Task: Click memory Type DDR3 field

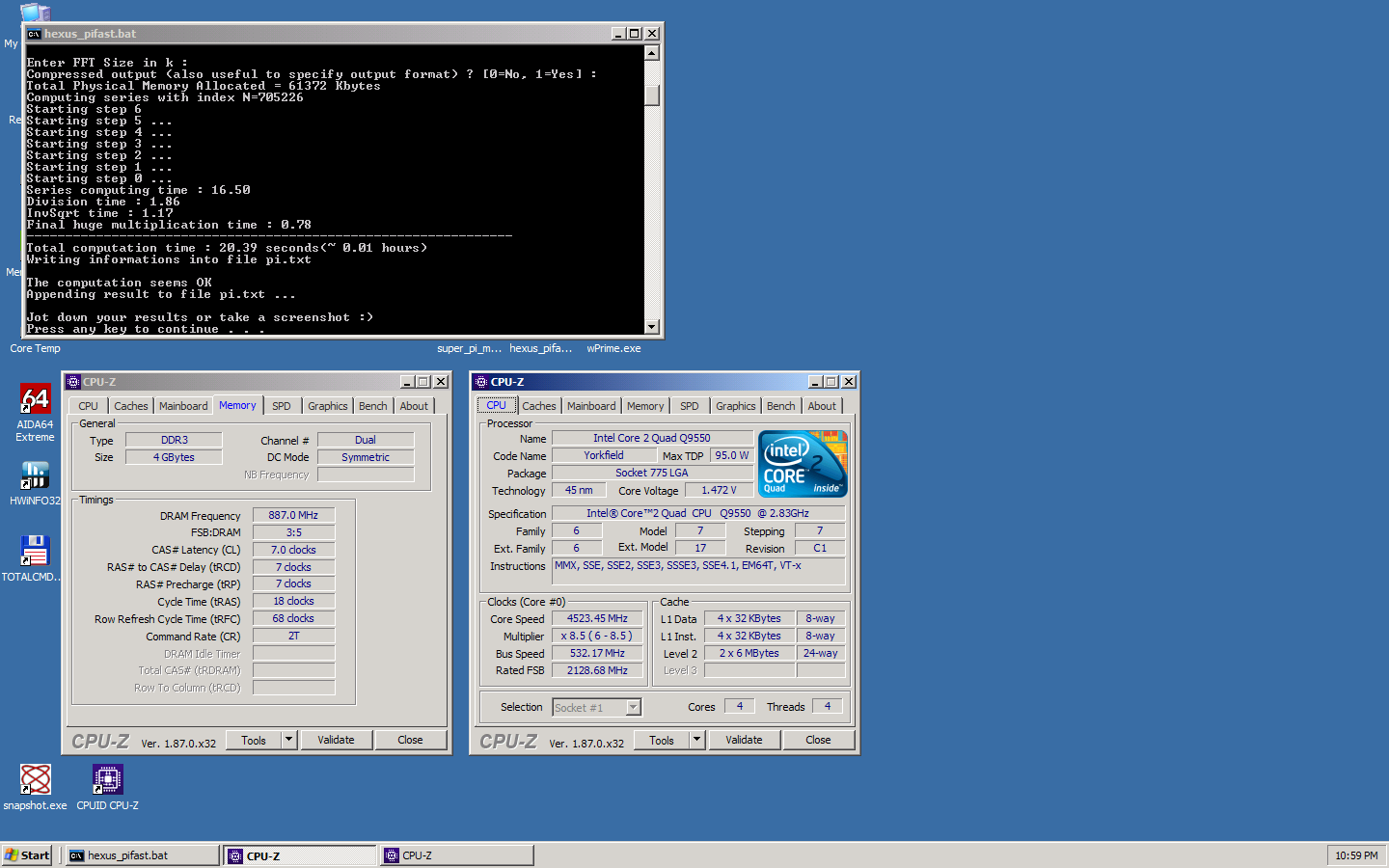Action: coord(174,440)
